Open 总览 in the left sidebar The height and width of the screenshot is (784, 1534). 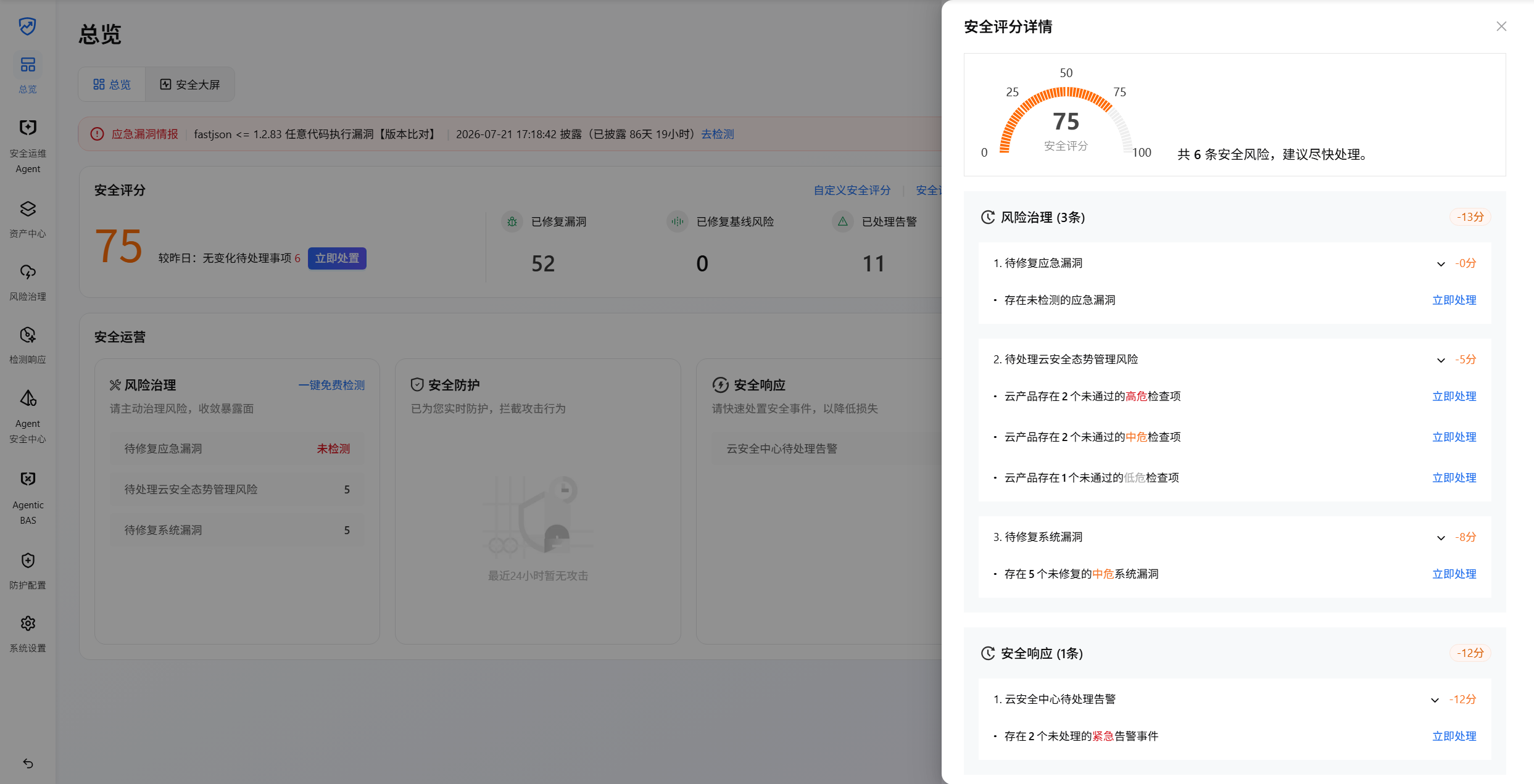[28, 74]
